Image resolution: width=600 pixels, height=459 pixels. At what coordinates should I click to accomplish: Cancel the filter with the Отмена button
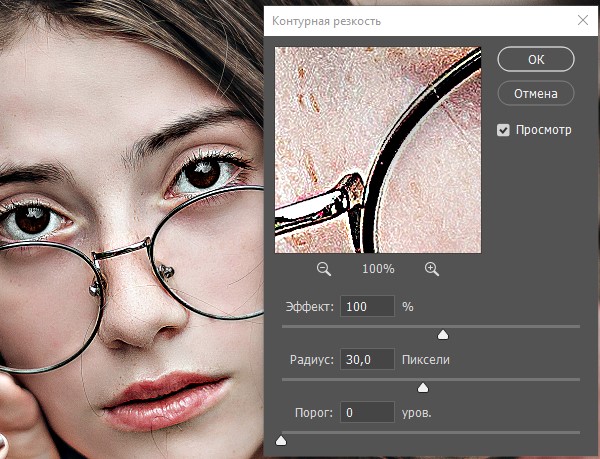point(536,93)
